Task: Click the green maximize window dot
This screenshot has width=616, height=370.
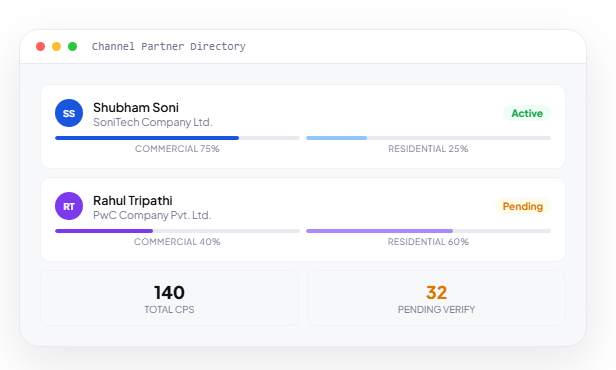Action: (x=72, y=46)
